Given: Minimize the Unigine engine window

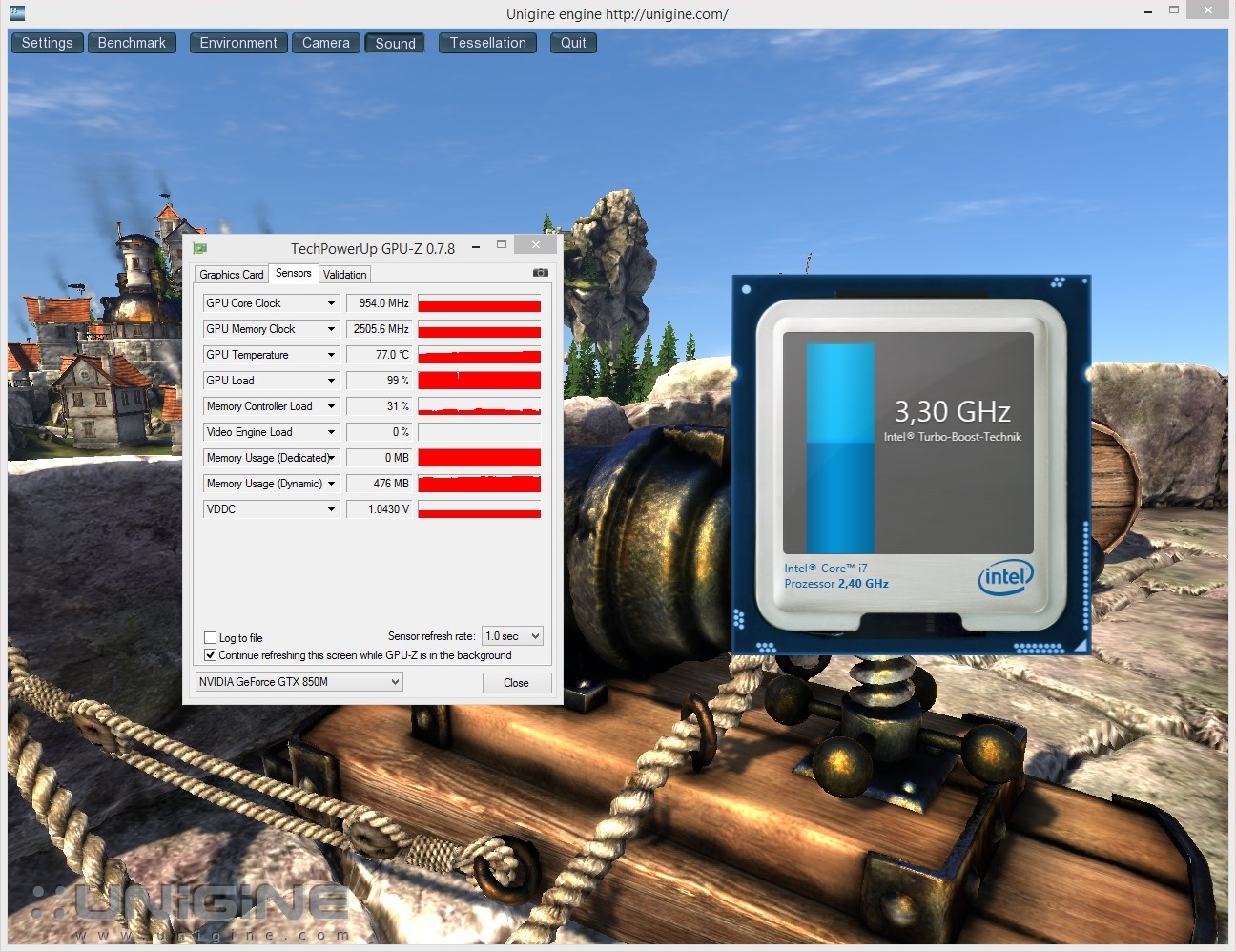Looking at the screenshot, I should [1146, 11].
